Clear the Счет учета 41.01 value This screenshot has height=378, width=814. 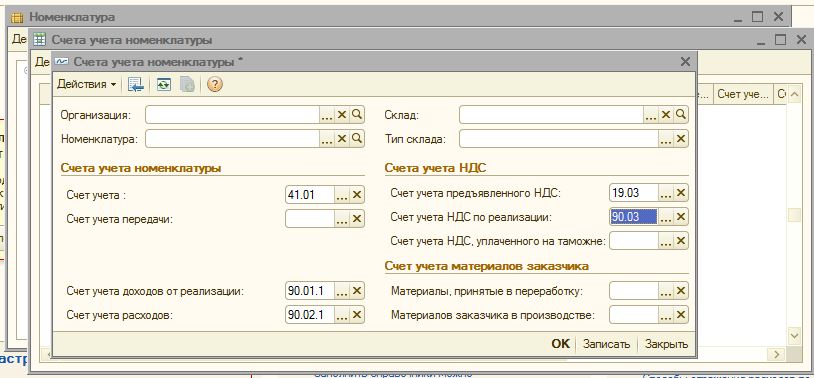tap(357, 195)
